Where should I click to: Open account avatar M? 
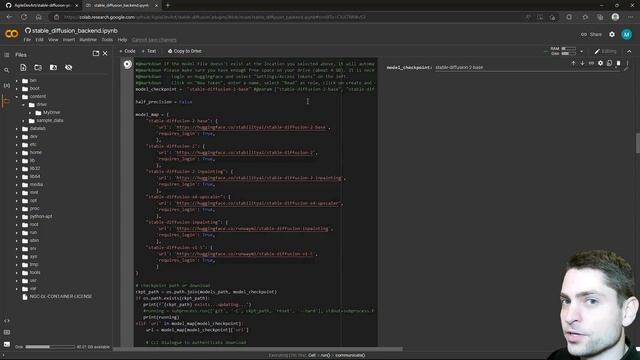pyautogui.click(x=627, y=34)
